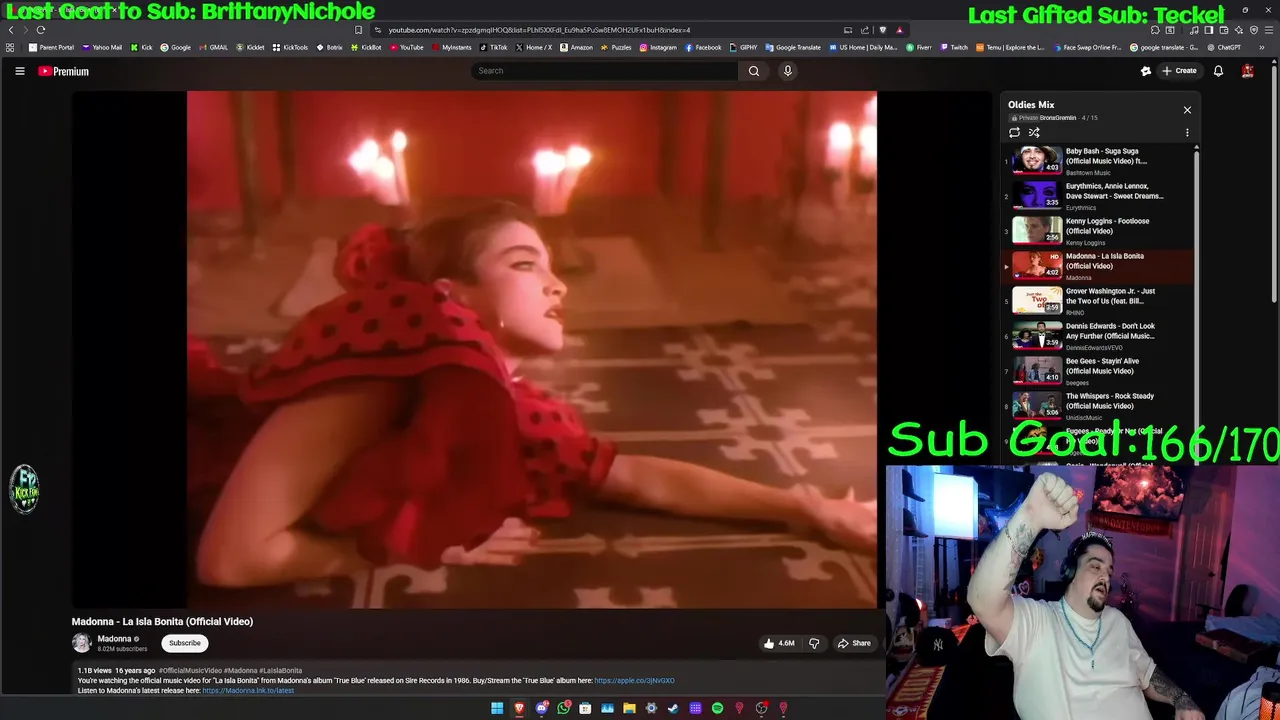Open Windows Start menu
The width and height of the screenshot is (1280, 720).
497,708
